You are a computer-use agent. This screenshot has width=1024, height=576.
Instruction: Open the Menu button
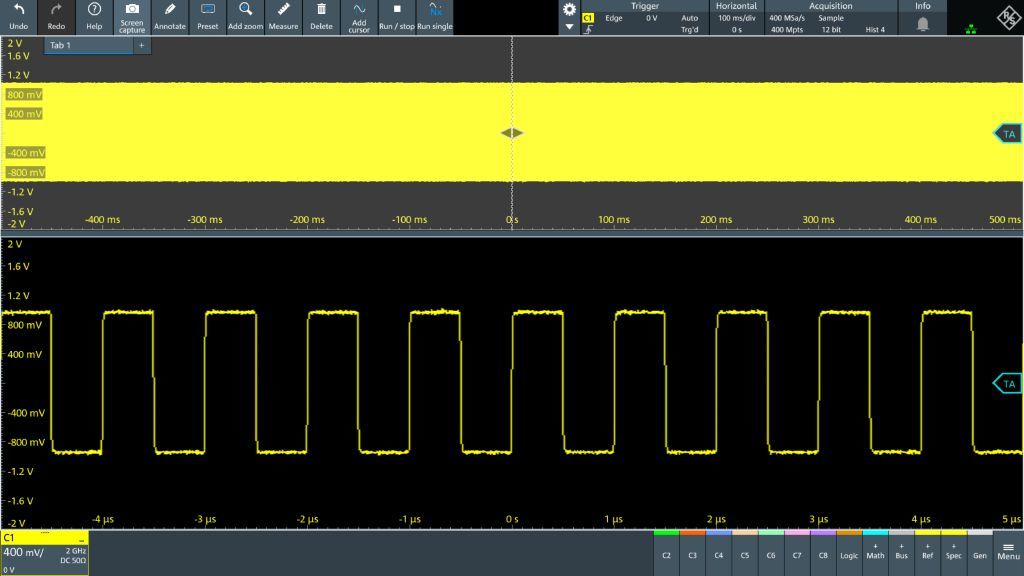point(1008,552)
